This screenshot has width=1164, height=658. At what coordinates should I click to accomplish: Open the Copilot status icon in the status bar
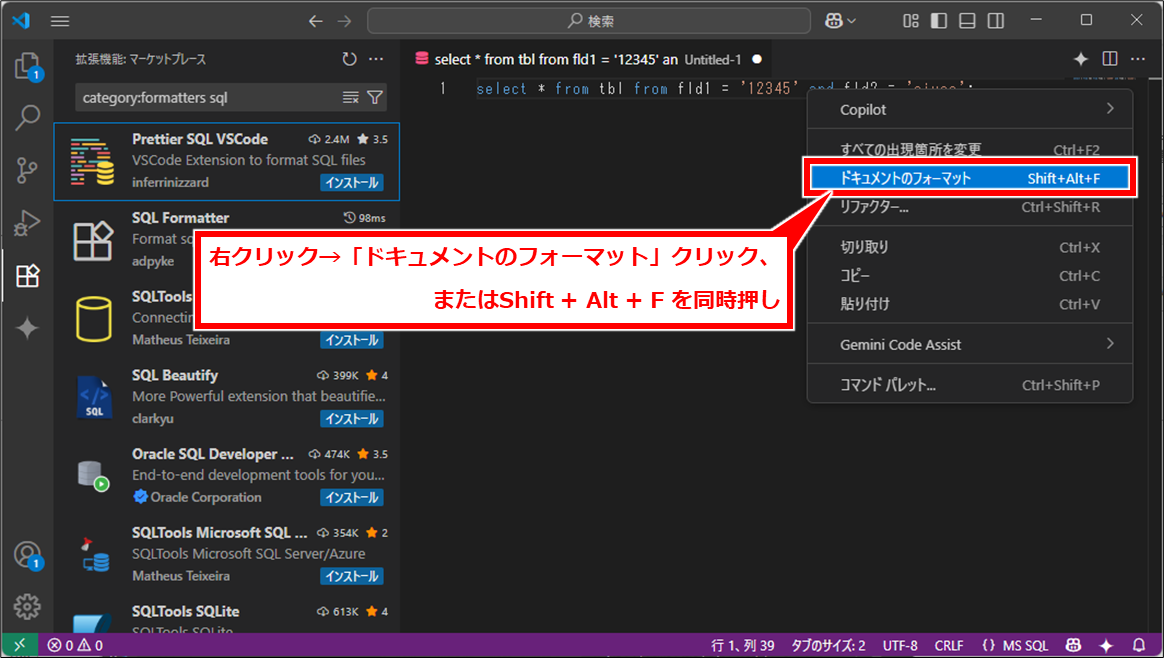pyautogui.click(x=1073, y=645)
